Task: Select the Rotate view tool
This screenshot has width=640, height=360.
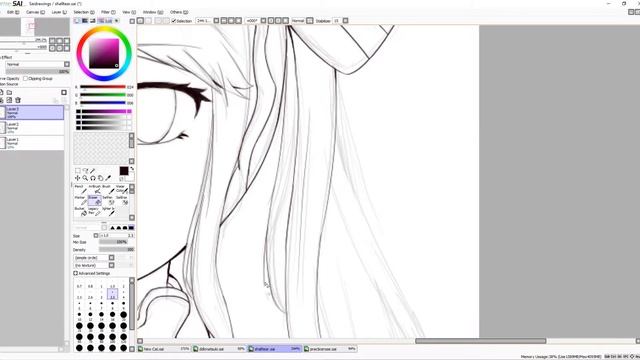Action: [x=93, y=178]
